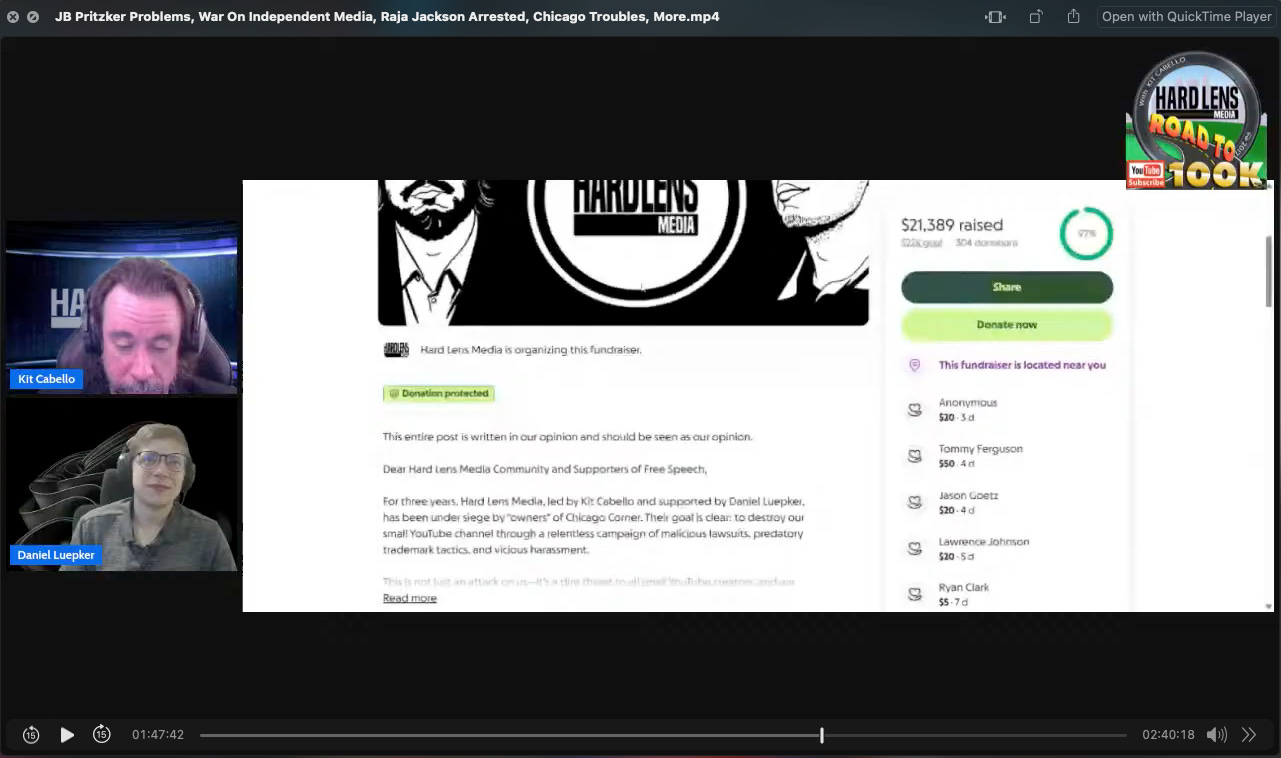Click the $21,389 raised text
The image size is (1281, 758).
952,225
